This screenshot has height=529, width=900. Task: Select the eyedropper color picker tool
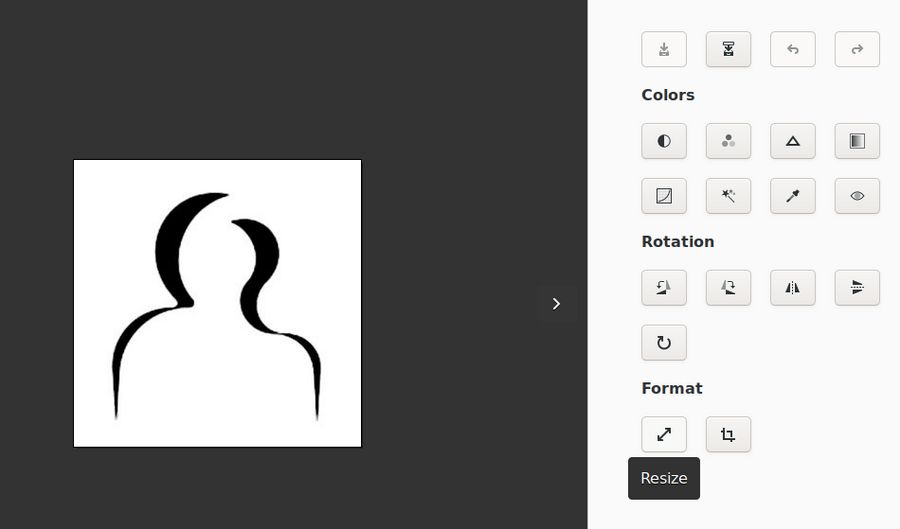click(x=793, y=196)
